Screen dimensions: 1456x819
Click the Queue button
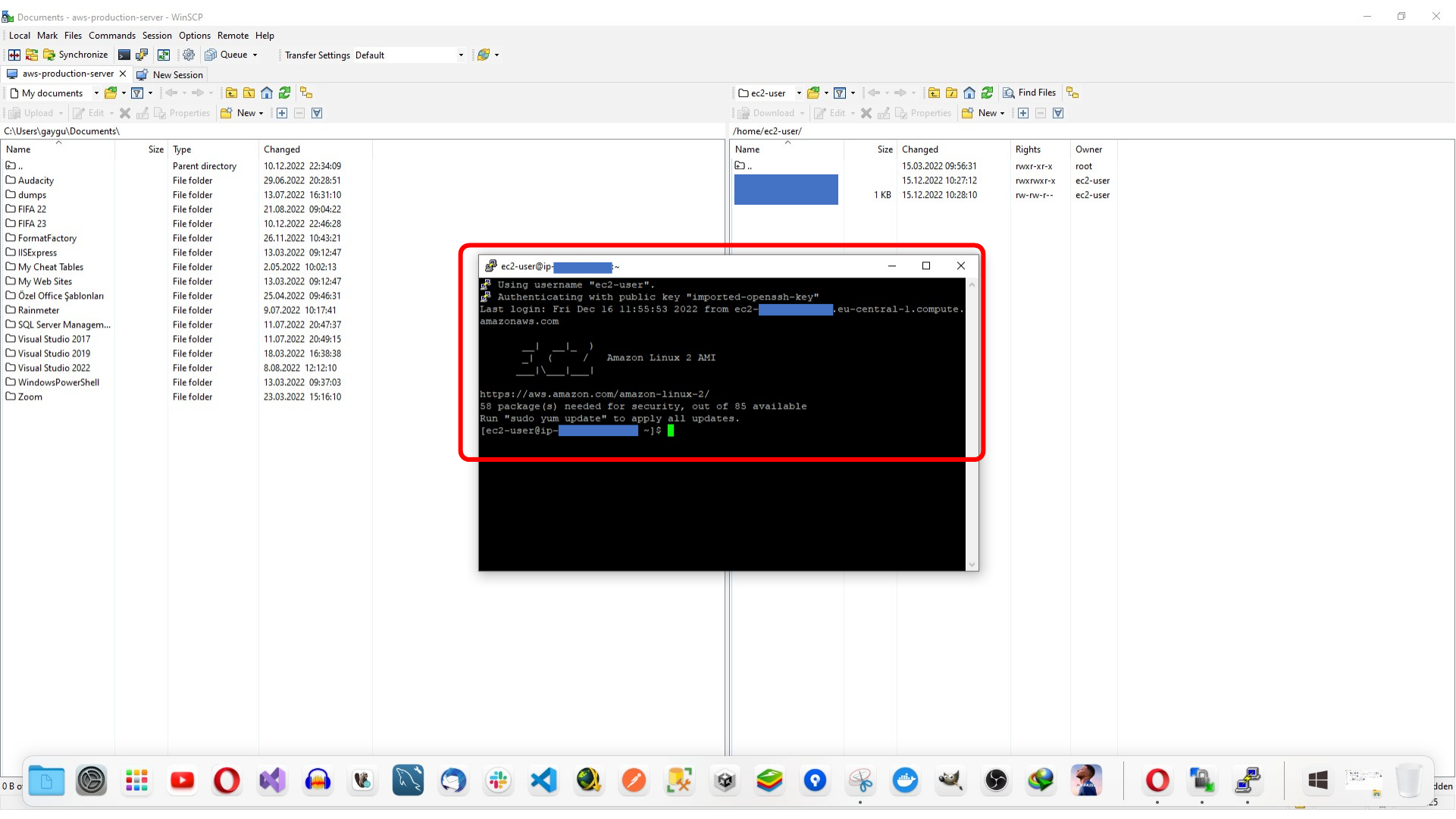[x=227, y=55]
